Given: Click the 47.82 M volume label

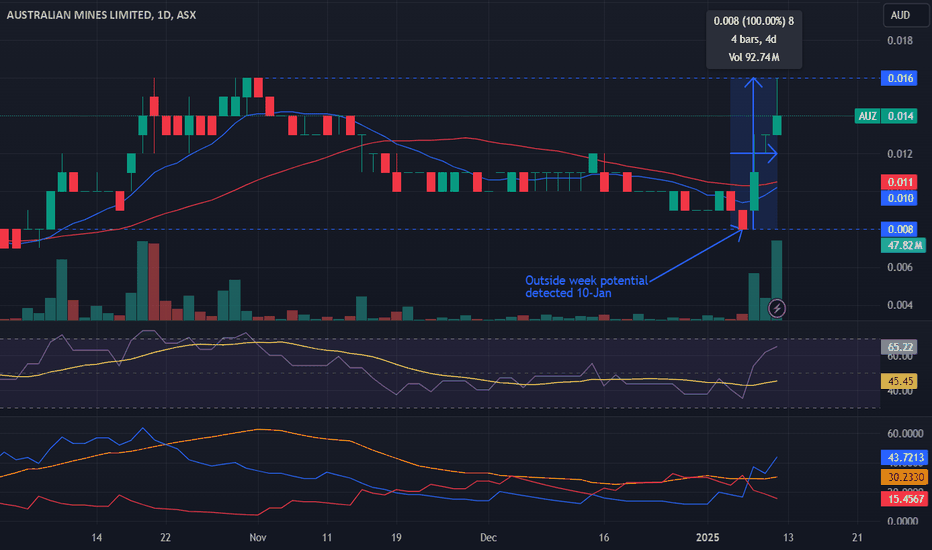Looking at the screenshot, I should point(903,245).
